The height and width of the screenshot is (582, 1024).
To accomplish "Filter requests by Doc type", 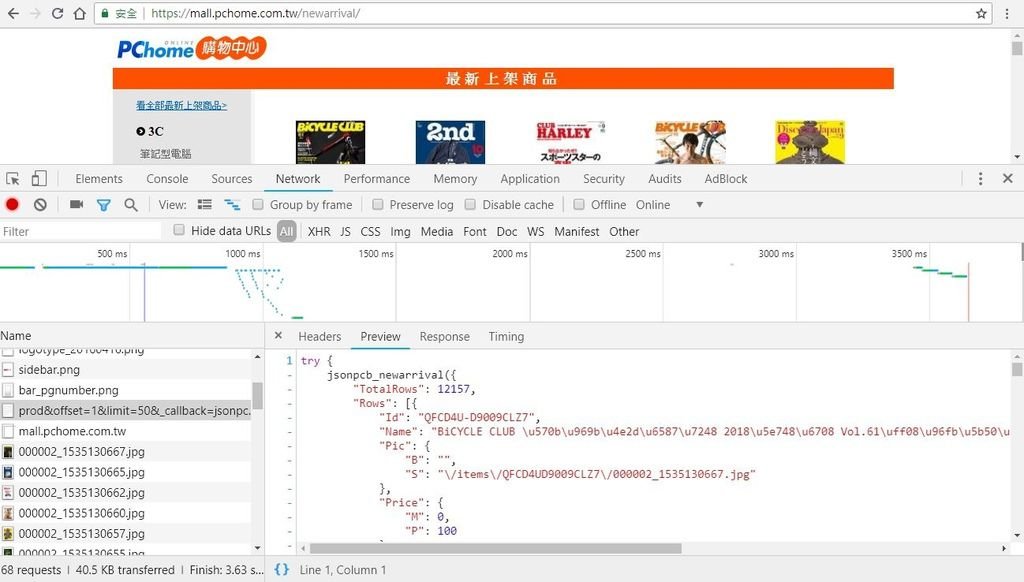I will 507,231.
